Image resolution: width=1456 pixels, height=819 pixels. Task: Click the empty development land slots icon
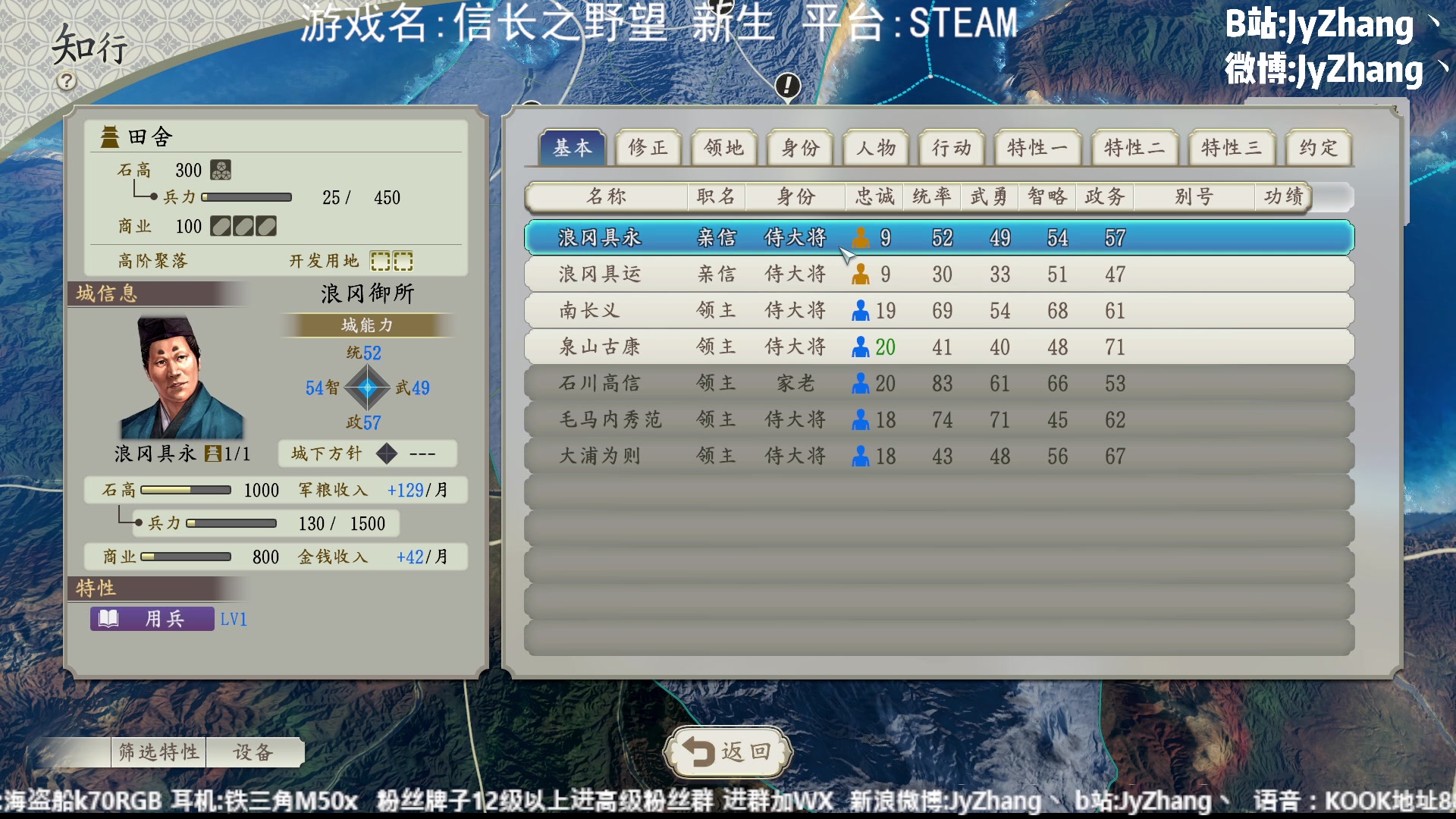tap(391, 262)
